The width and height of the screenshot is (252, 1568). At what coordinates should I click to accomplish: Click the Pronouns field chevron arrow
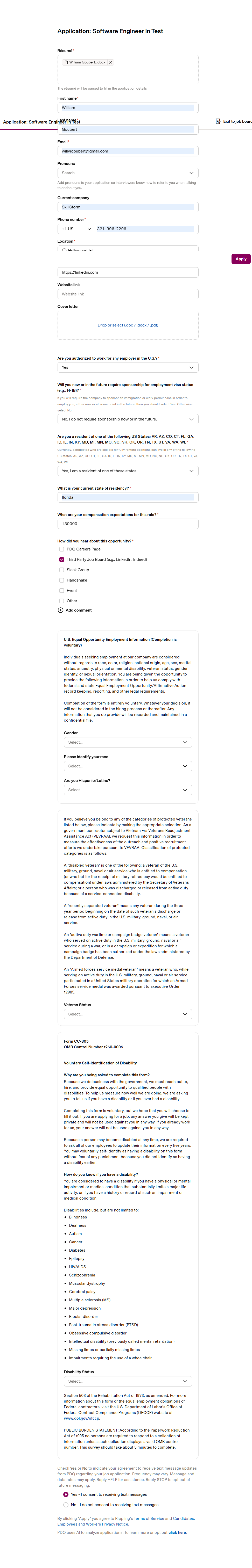191,173
